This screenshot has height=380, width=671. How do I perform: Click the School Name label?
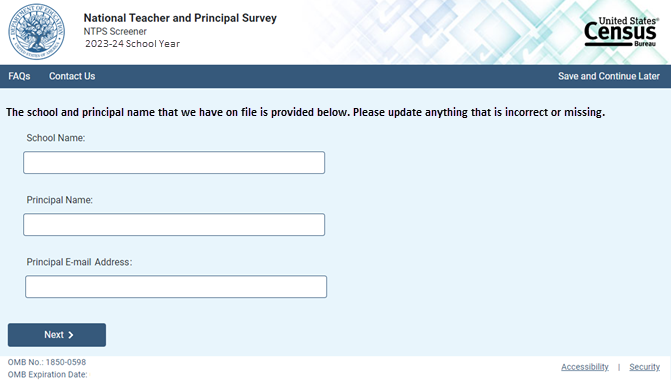click(x=56, y=138)
